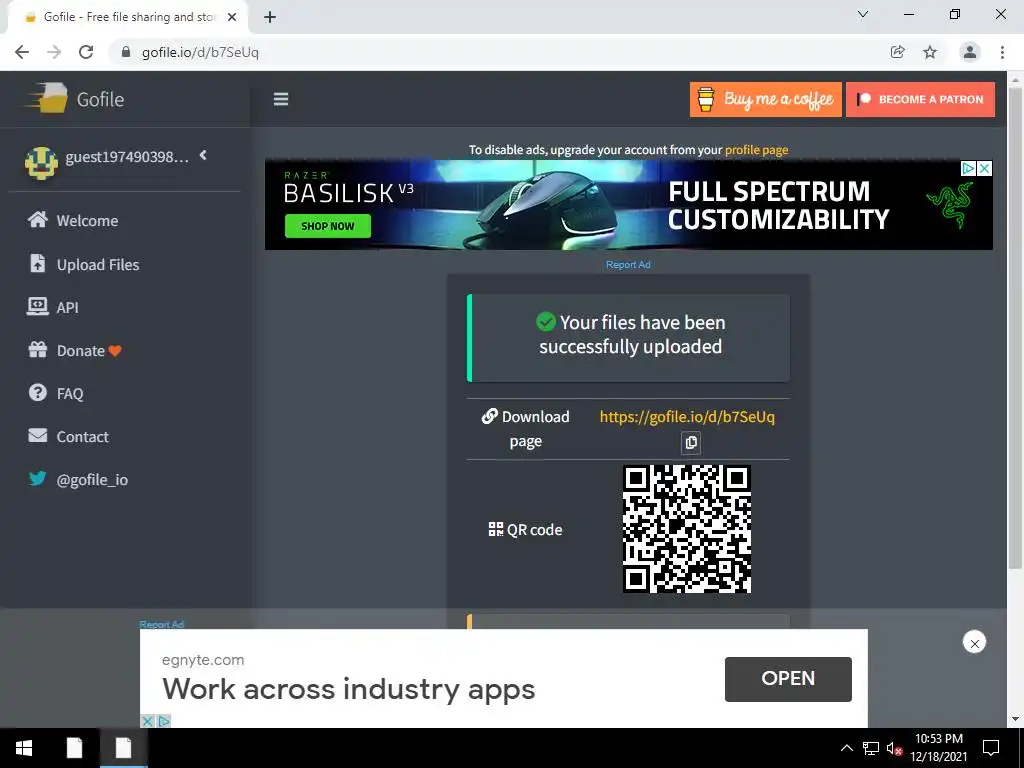
Task: Click Report Ad under Razer banner
Action: 628,264
